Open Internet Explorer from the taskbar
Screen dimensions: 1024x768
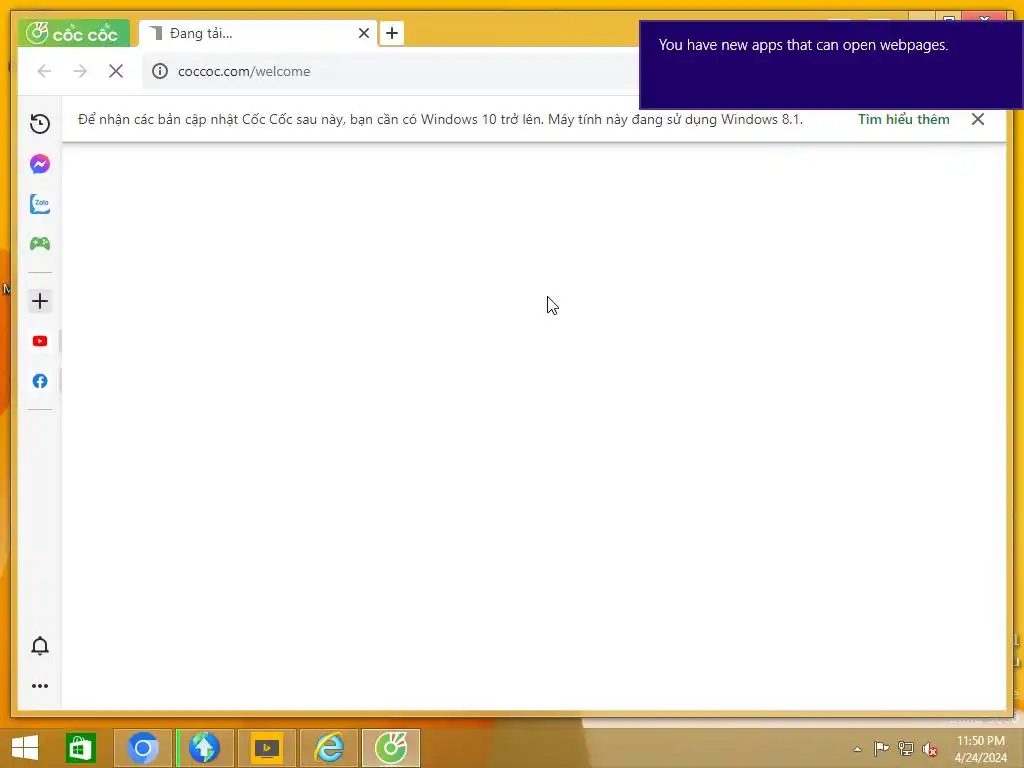pyautogui.click(x=329, y=748)
